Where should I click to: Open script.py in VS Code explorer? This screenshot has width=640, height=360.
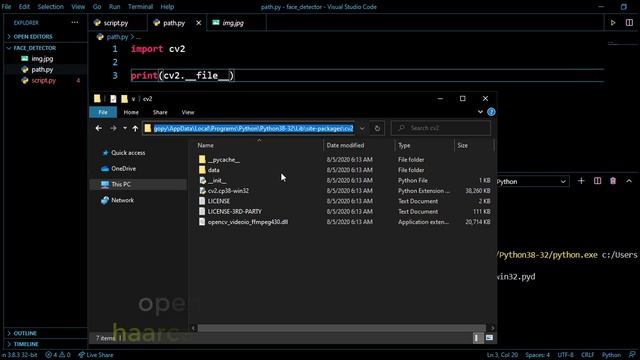pyautogui.click(x=43, y=80)
